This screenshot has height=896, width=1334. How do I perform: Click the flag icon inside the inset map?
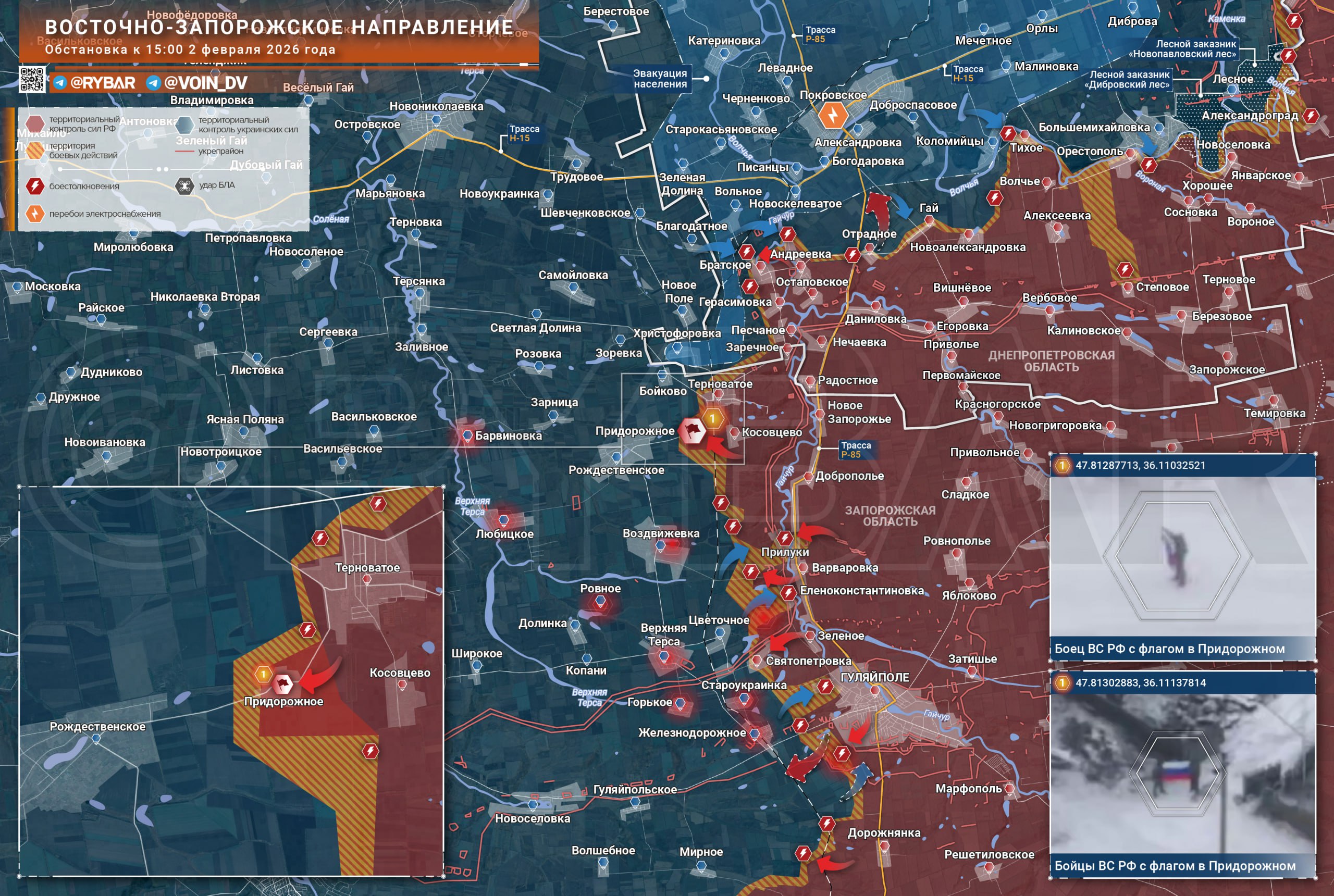click(x=282, y=683)
